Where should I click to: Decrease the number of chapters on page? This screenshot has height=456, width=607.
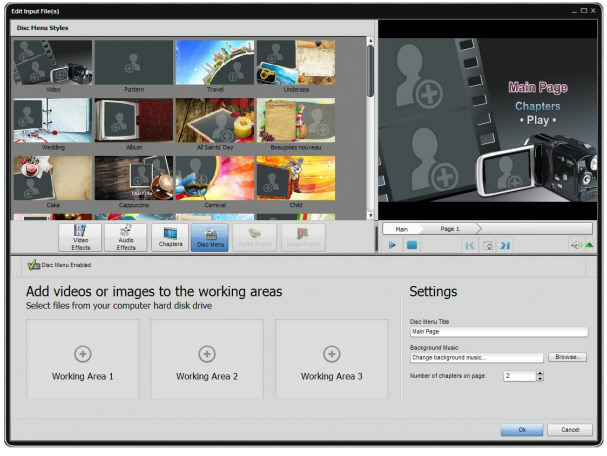tap(540, 379)
